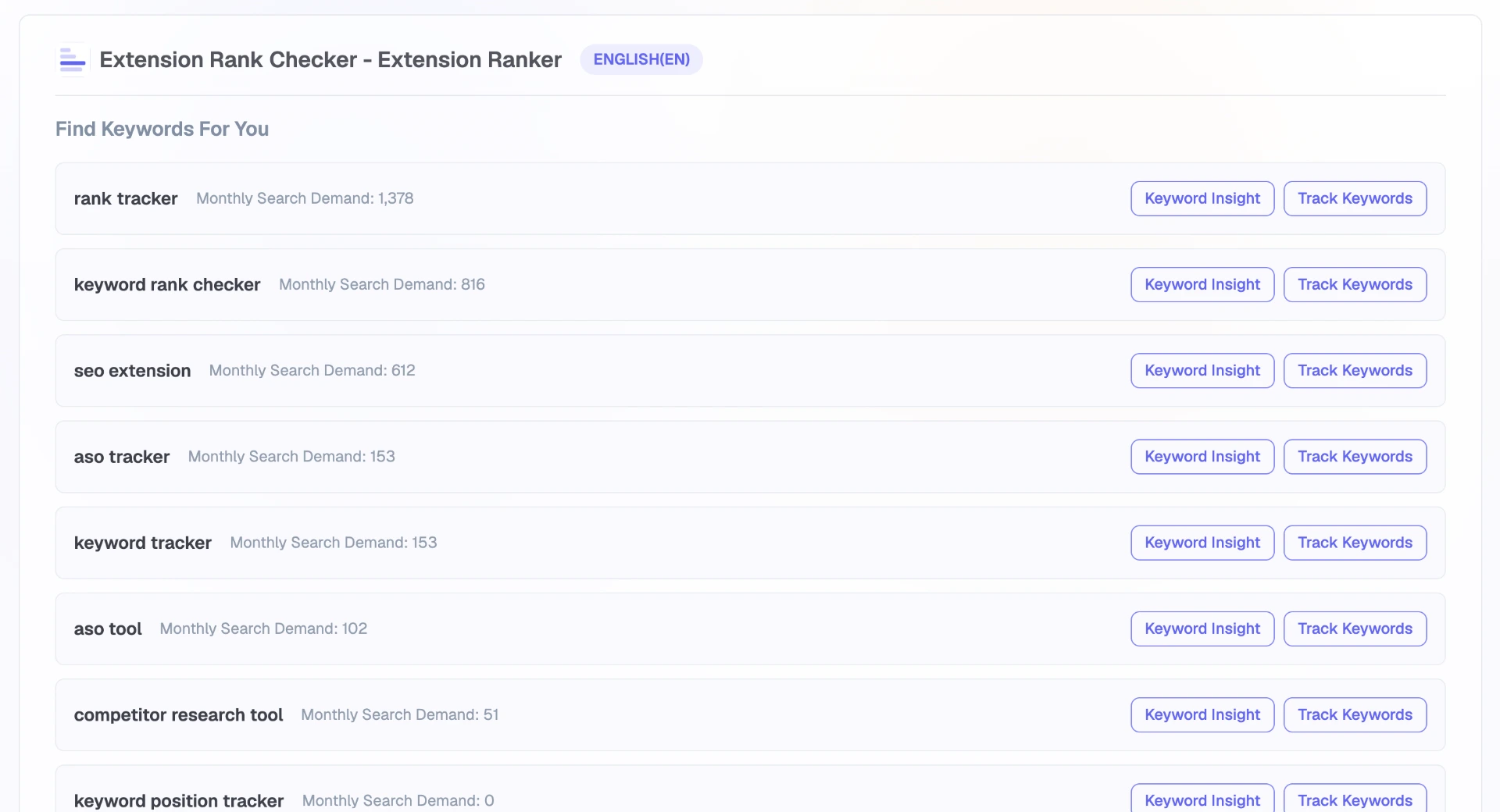Open Keyword Insight for keyword tracker
This screenshot has width=1500, height=812.
click(x=1202, y=543)
